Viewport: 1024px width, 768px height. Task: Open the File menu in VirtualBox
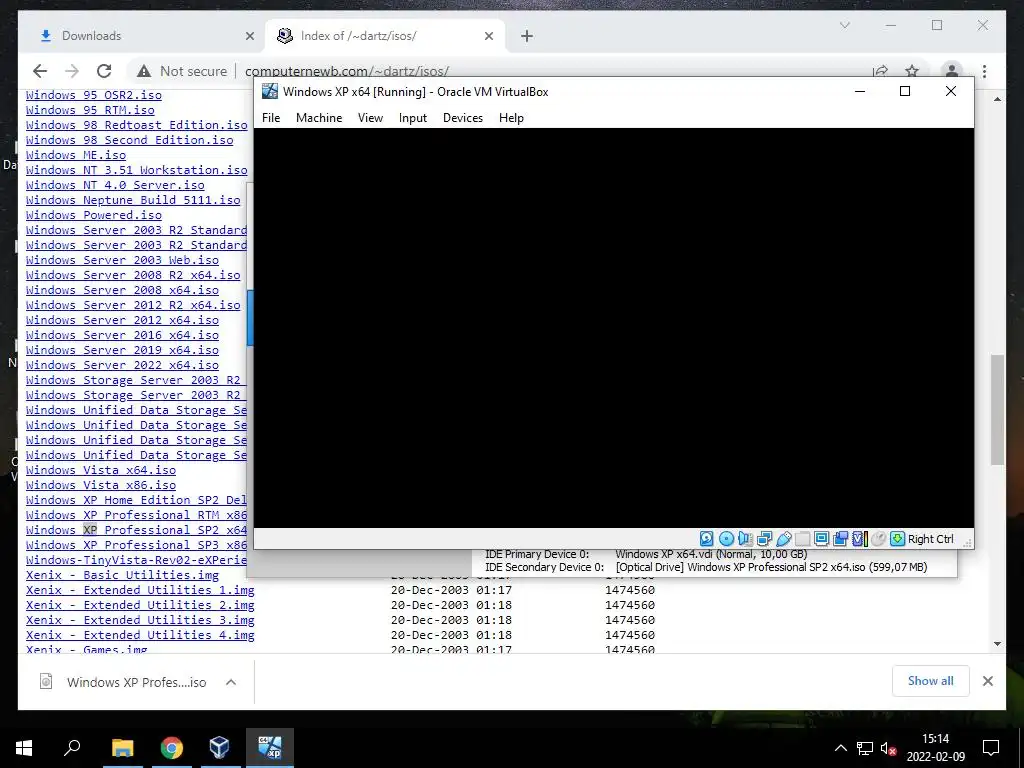coord(271,118)
